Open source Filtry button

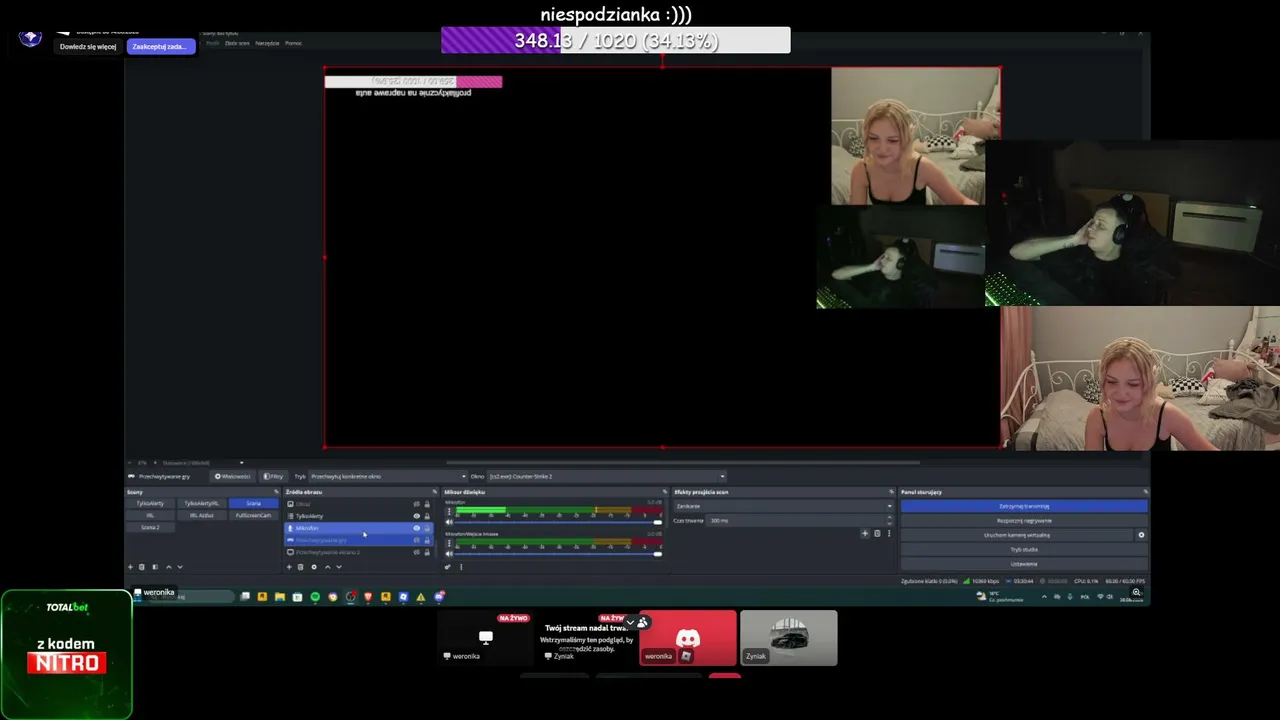point(273,476)
